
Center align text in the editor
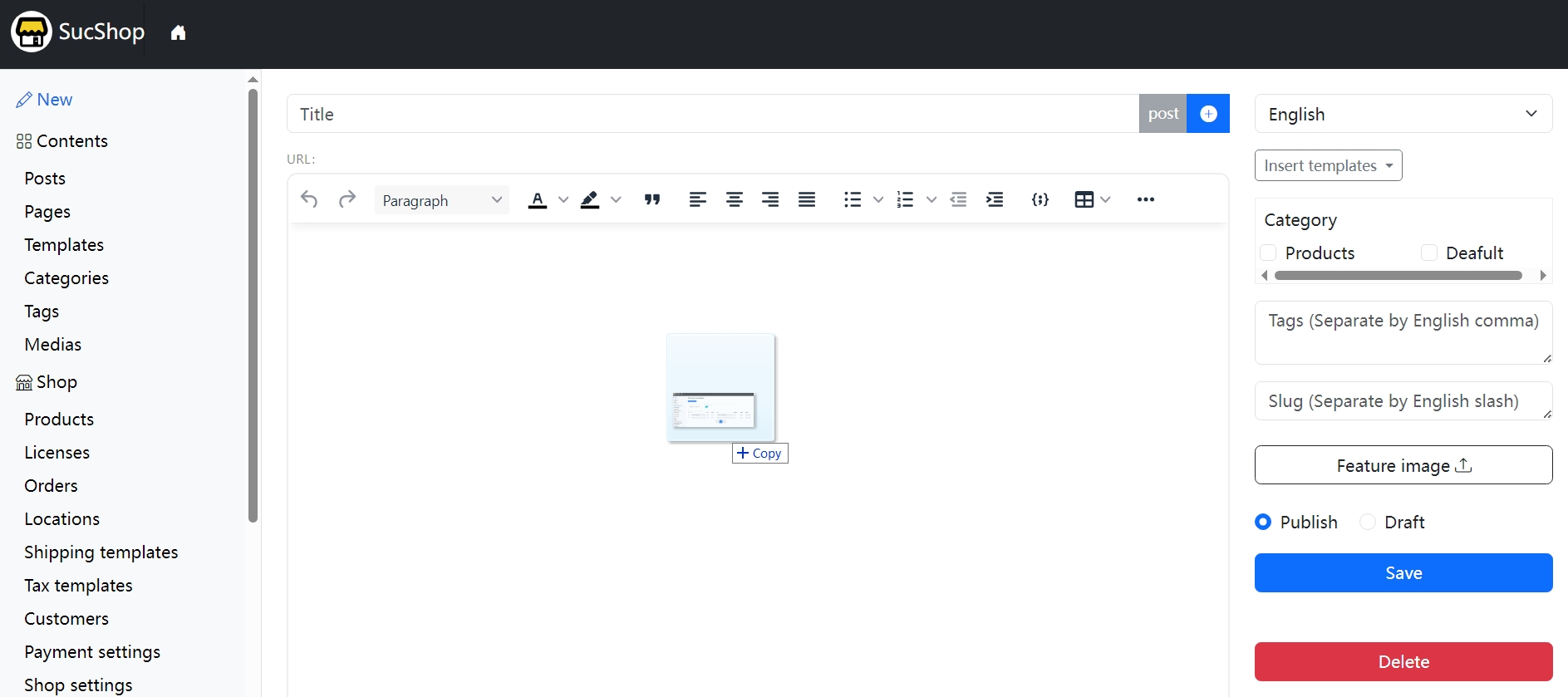point(735,199)
